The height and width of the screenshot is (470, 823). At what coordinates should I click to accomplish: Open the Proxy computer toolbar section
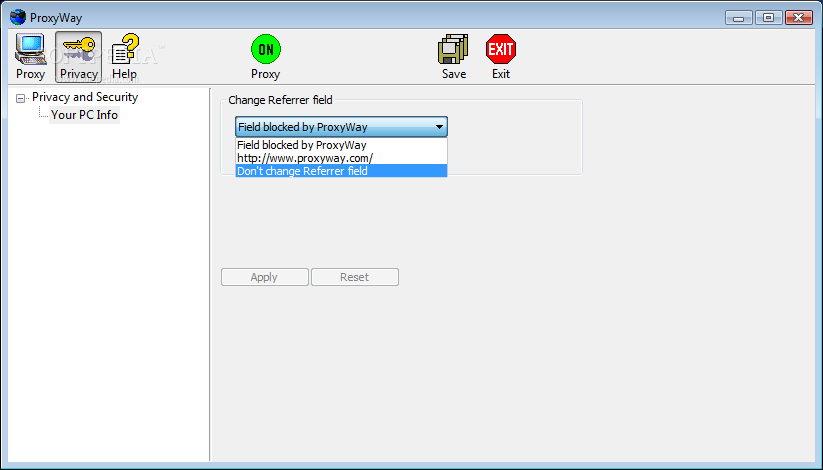[30, 57]
